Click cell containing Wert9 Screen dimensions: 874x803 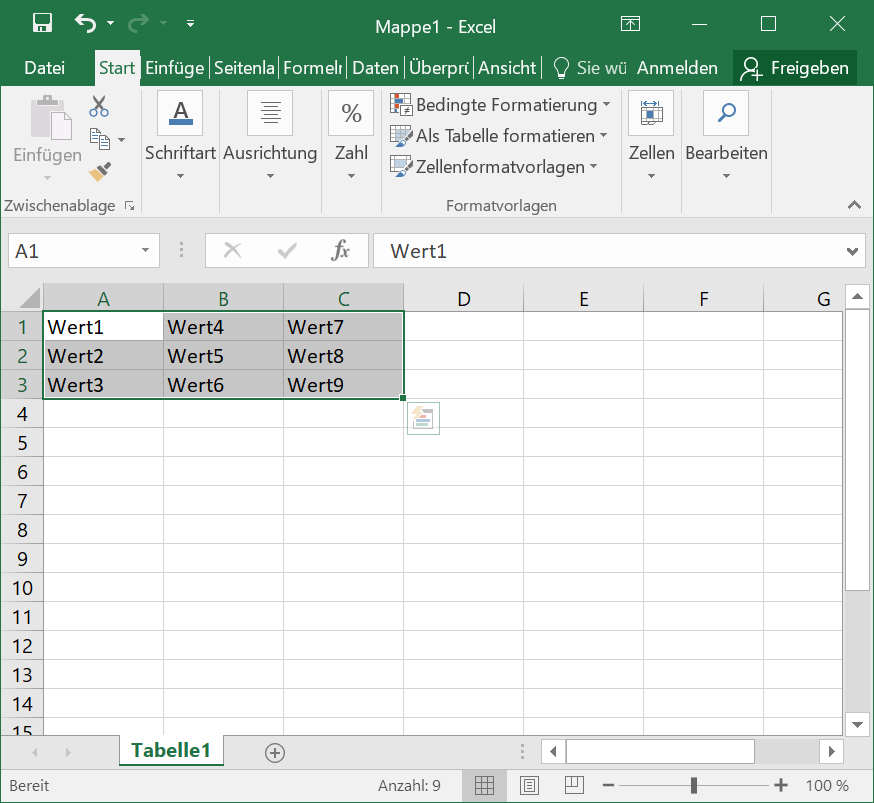pos(343,385)
